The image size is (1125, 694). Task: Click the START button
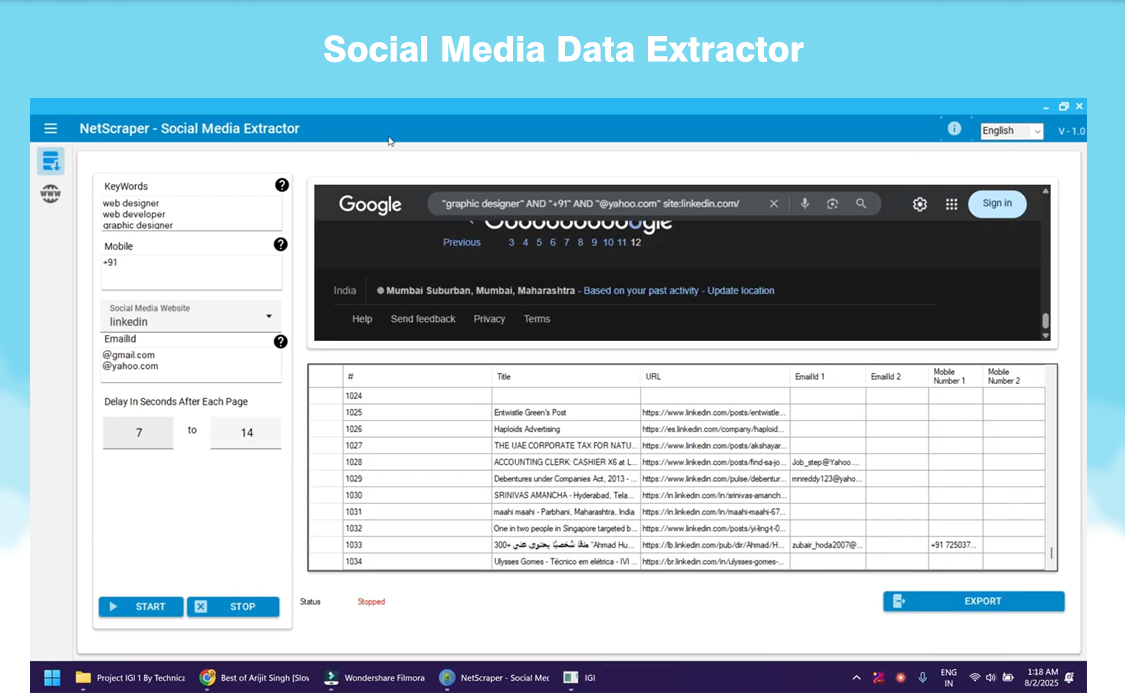coord(141,606)
